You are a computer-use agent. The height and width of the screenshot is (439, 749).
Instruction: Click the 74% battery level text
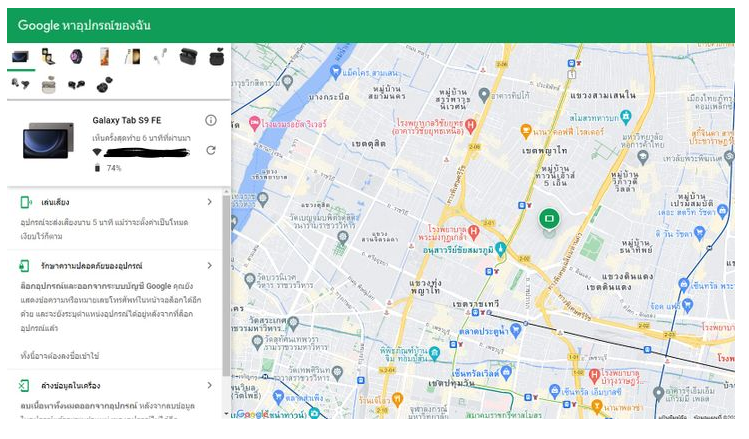click(114, 168)
